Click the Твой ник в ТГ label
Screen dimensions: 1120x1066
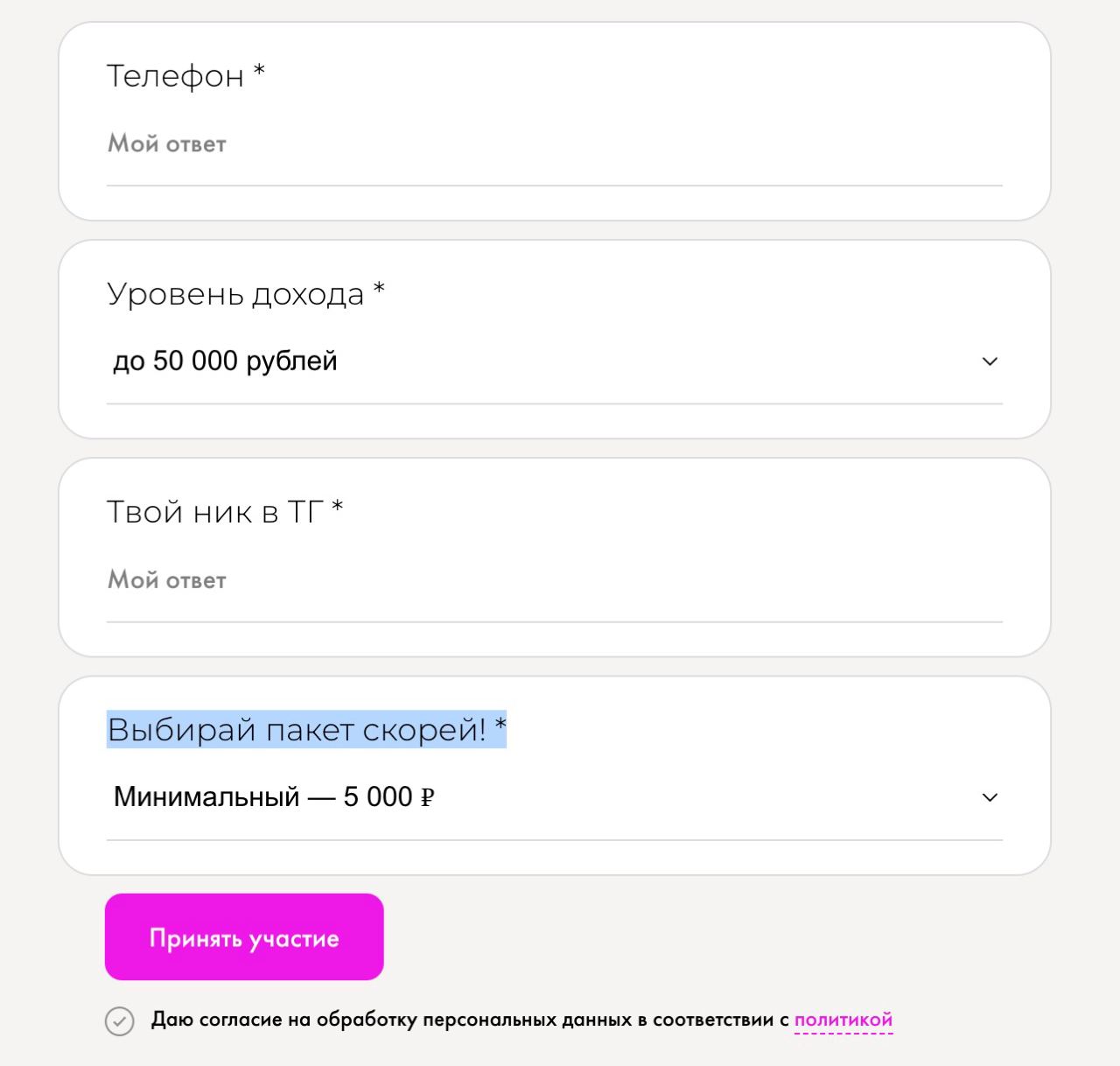pyautogui.click(x=215, y=512)
